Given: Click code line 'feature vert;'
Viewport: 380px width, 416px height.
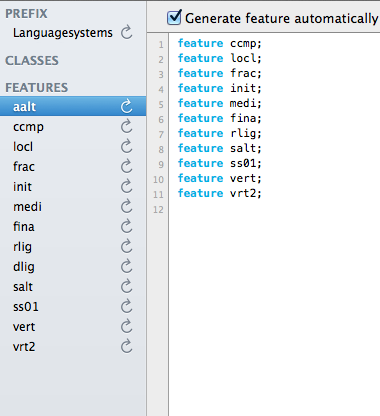Looking at the screenshot, I should point(220,178).
